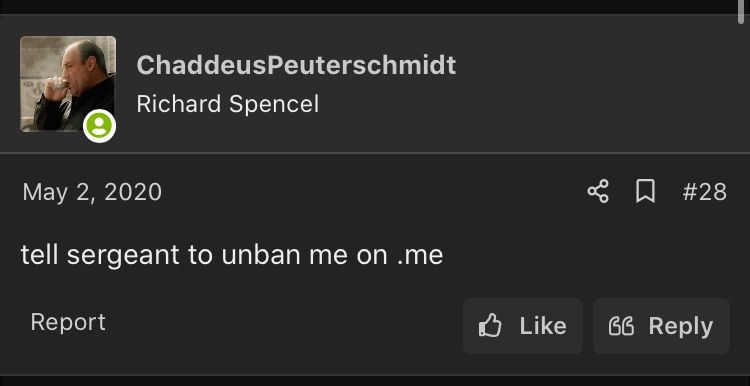Report this post
Viewport: 750px width, 386px height.
68,322
